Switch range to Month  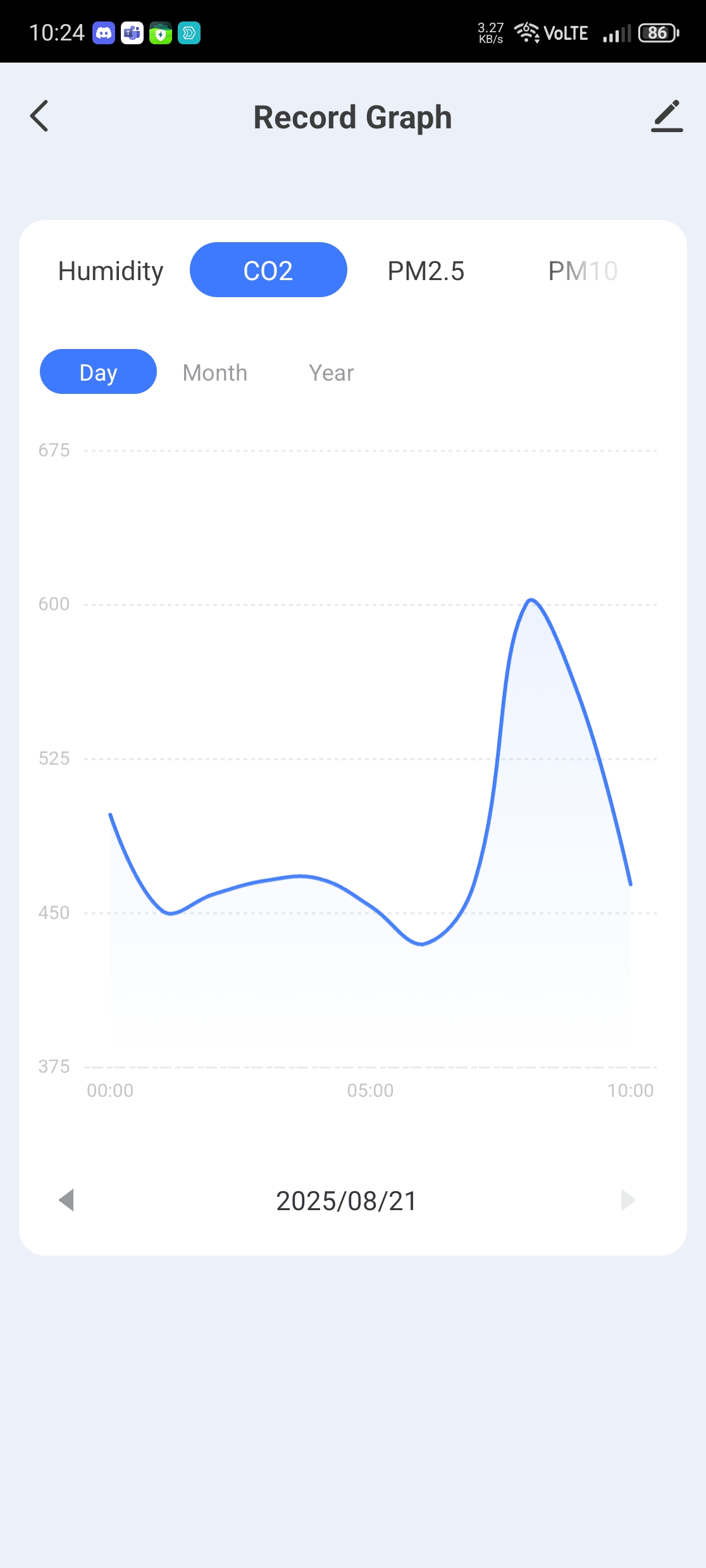[x=215, y=372]
